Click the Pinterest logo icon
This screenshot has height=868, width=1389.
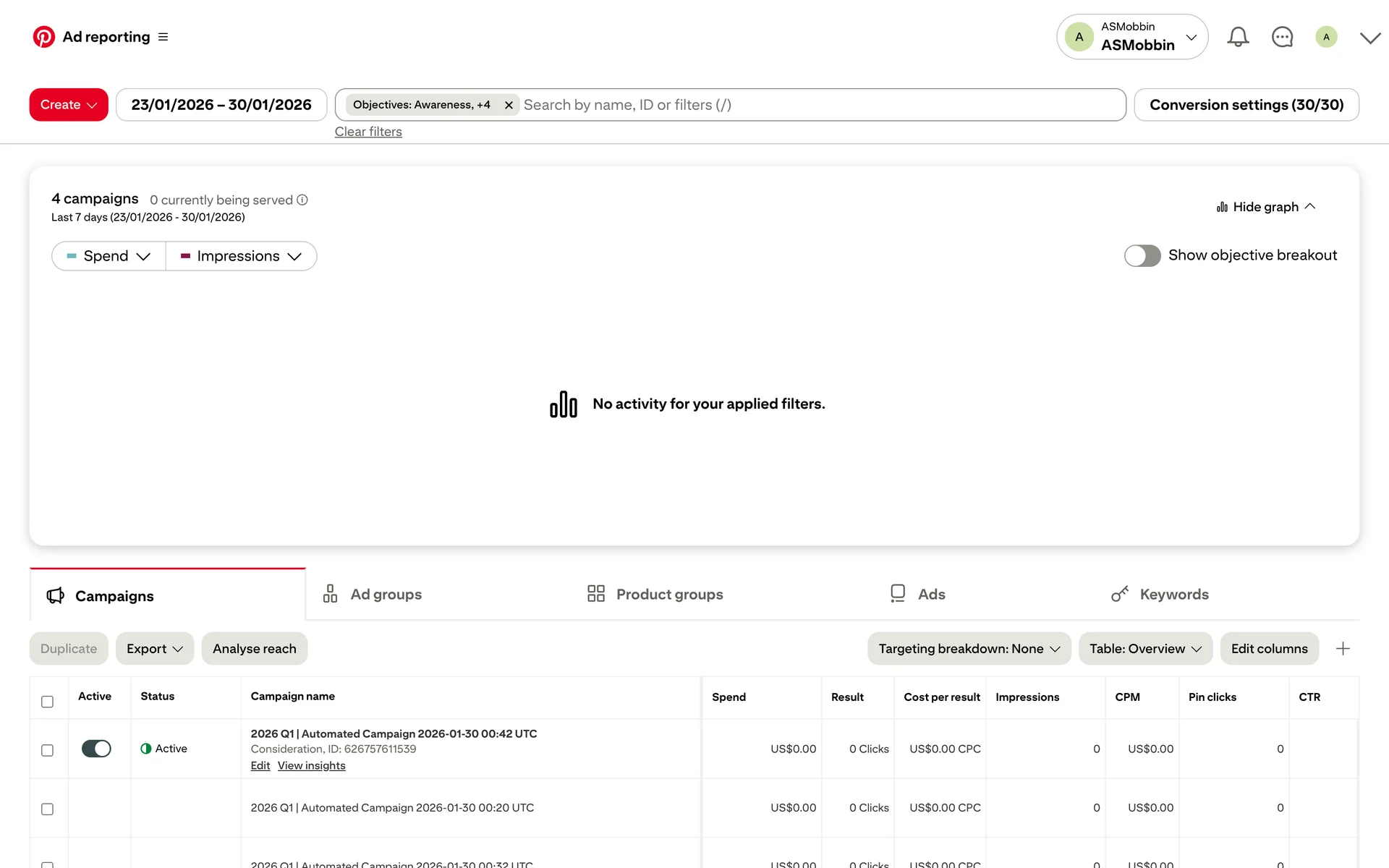pyautogui.click(x=43, y=37)
